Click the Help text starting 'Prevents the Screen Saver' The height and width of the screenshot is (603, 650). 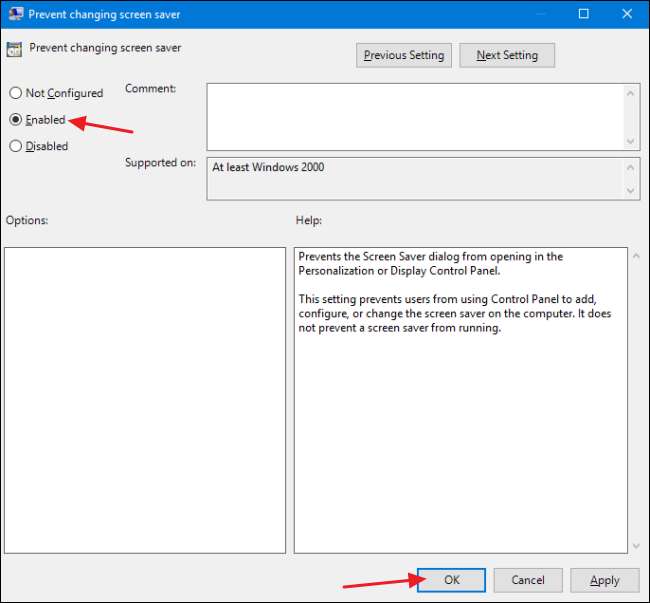(x=431, y=264)
